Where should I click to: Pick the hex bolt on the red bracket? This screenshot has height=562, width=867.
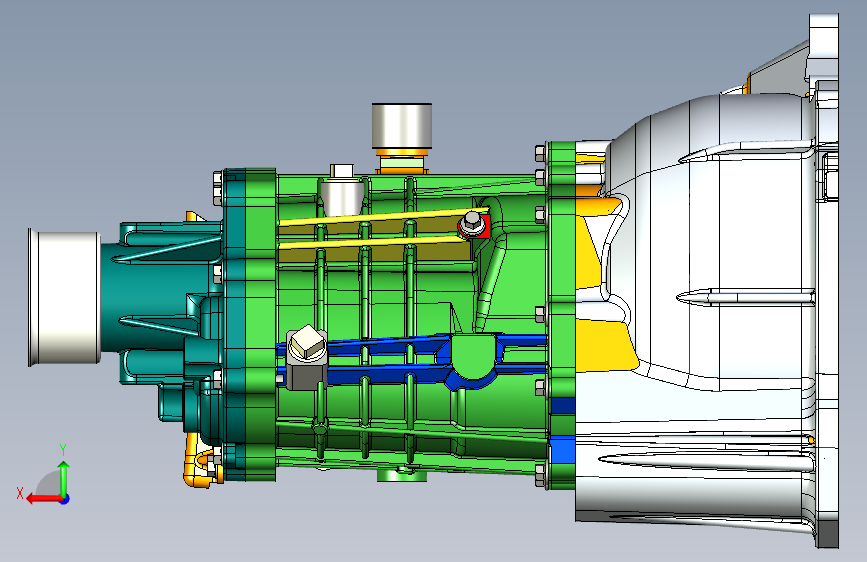[x=473, y=223]
